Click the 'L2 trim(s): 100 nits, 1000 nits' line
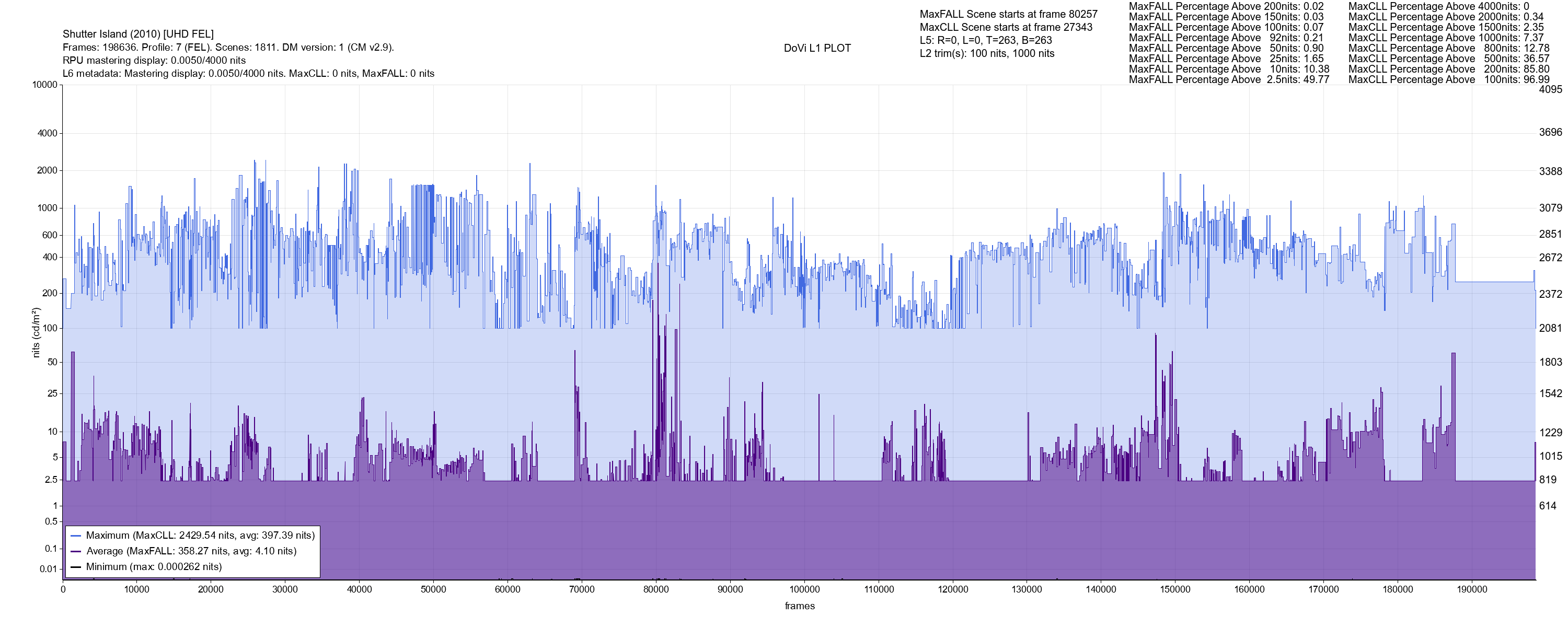The image size is (1568, 627). pos(987,54)
